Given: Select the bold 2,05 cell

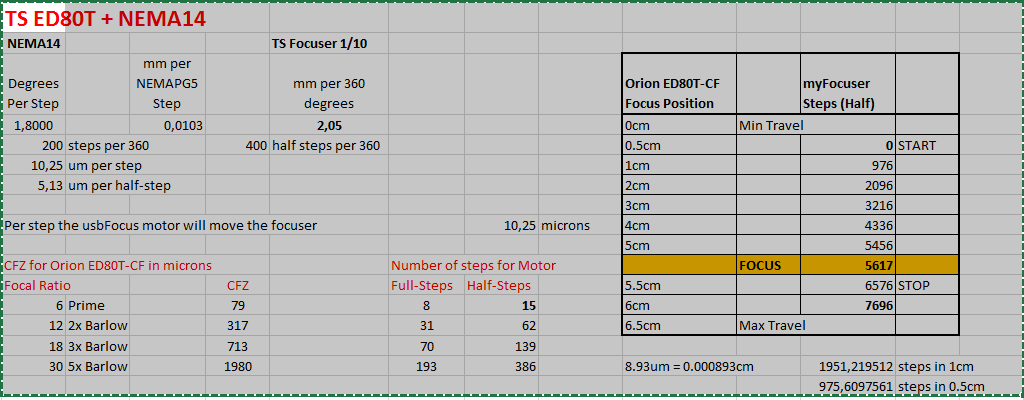Looking at the screenshot, I should coord(328,126).
